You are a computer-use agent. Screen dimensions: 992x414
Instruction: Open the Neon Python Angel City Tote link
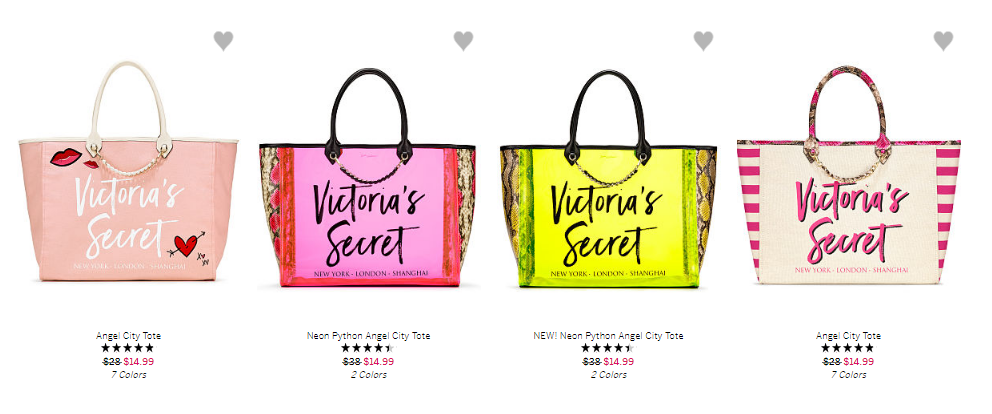click(368, 336)
